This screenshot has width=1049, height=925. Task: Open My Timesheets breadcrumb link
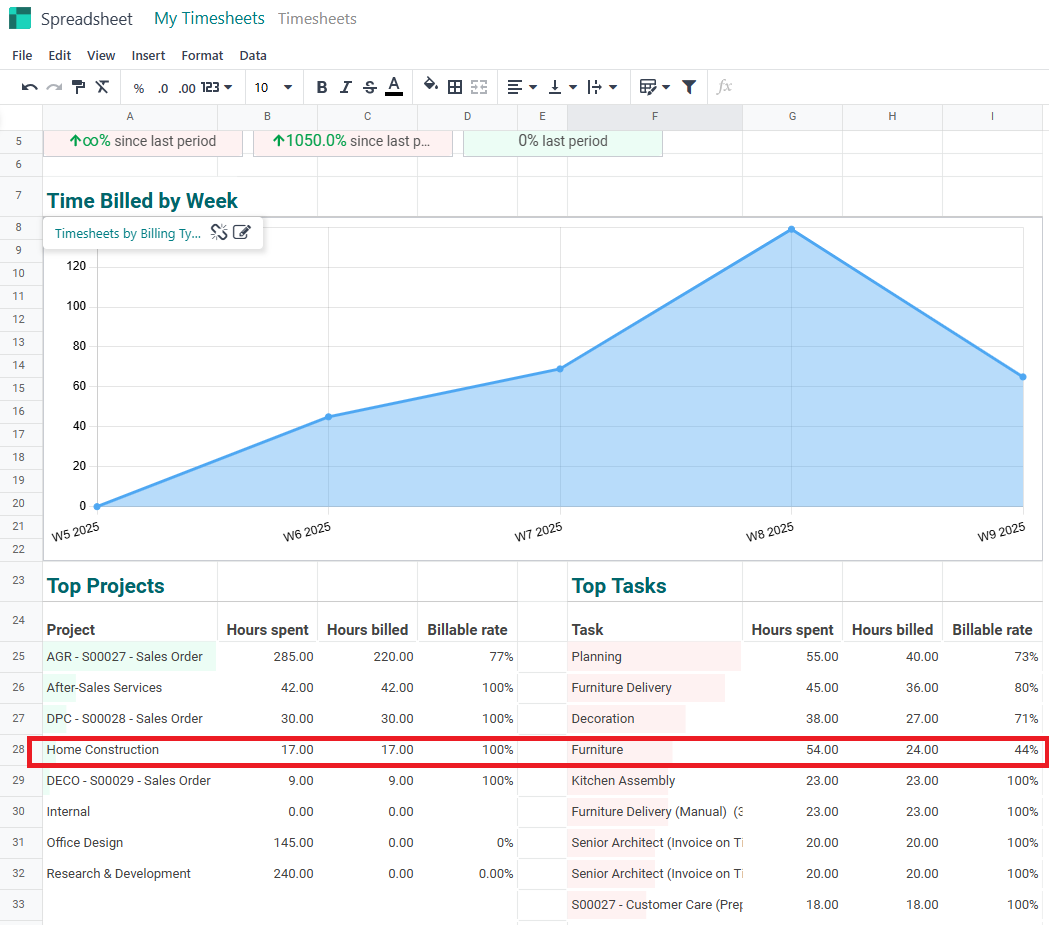209,18
